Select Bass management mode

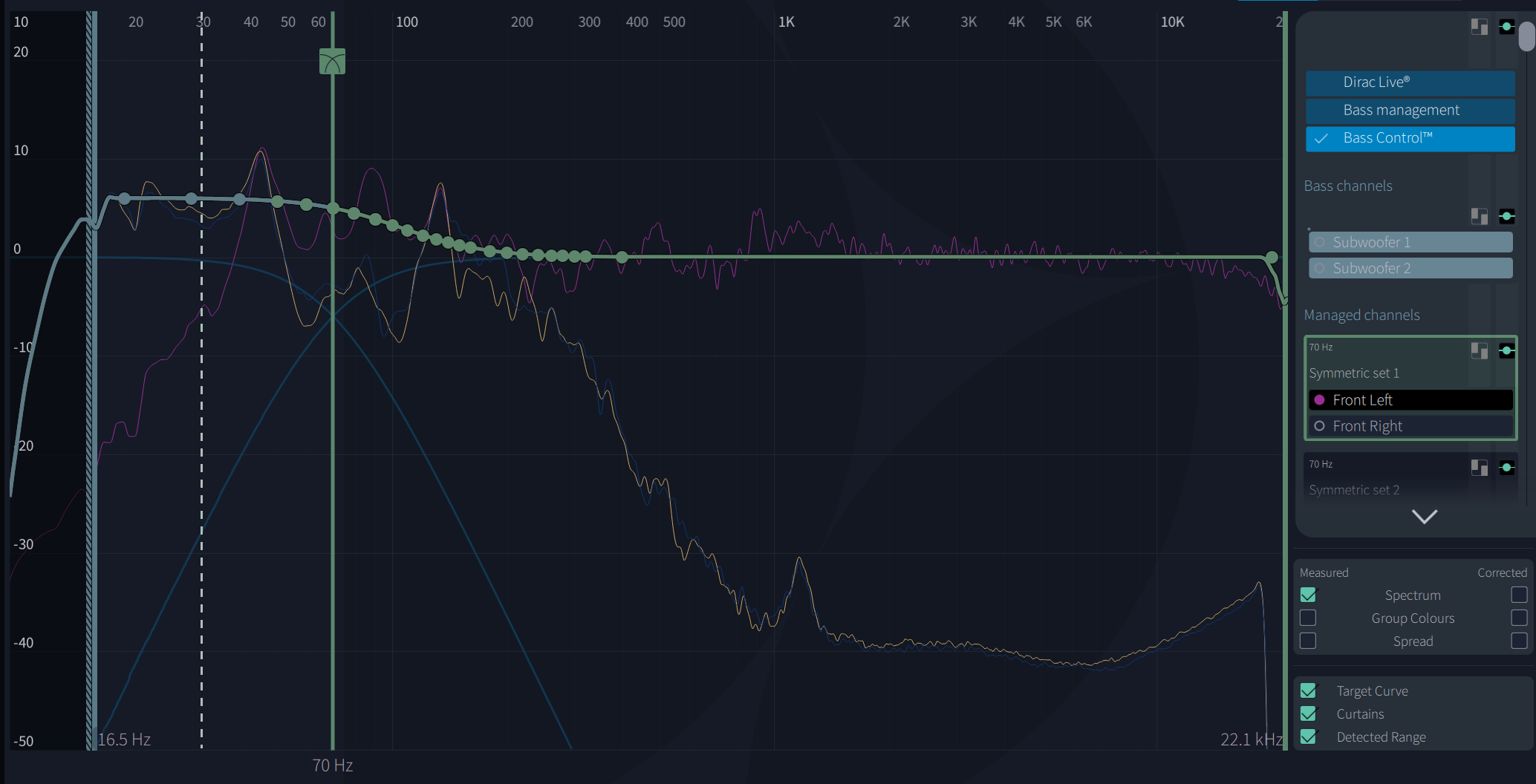[1410, 110]
